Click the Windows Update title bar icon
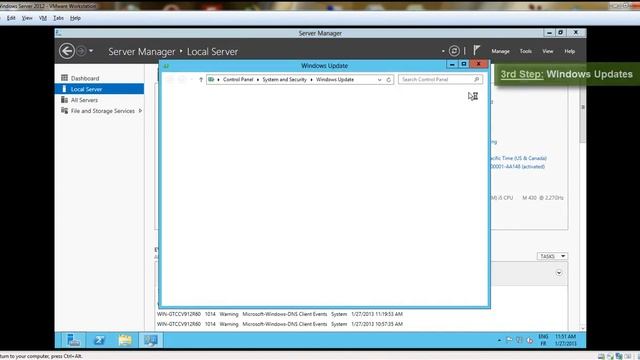This screenshot has height=360, width=640. pyautogui.click(x=166, y=66)
